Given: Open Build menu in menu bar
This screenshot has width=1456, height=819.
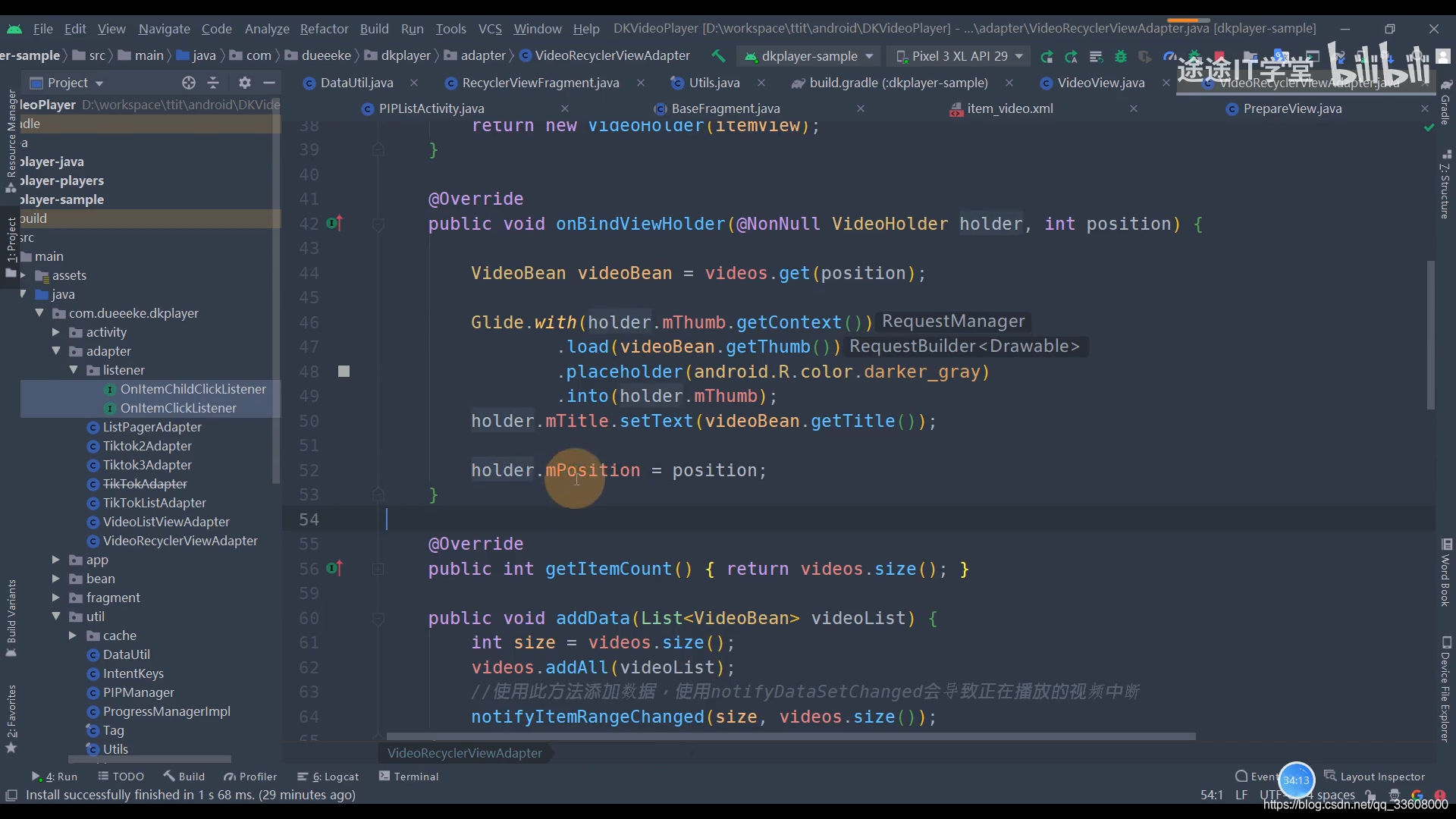Looking at the screenshot, I should click(x=374, y=28).
